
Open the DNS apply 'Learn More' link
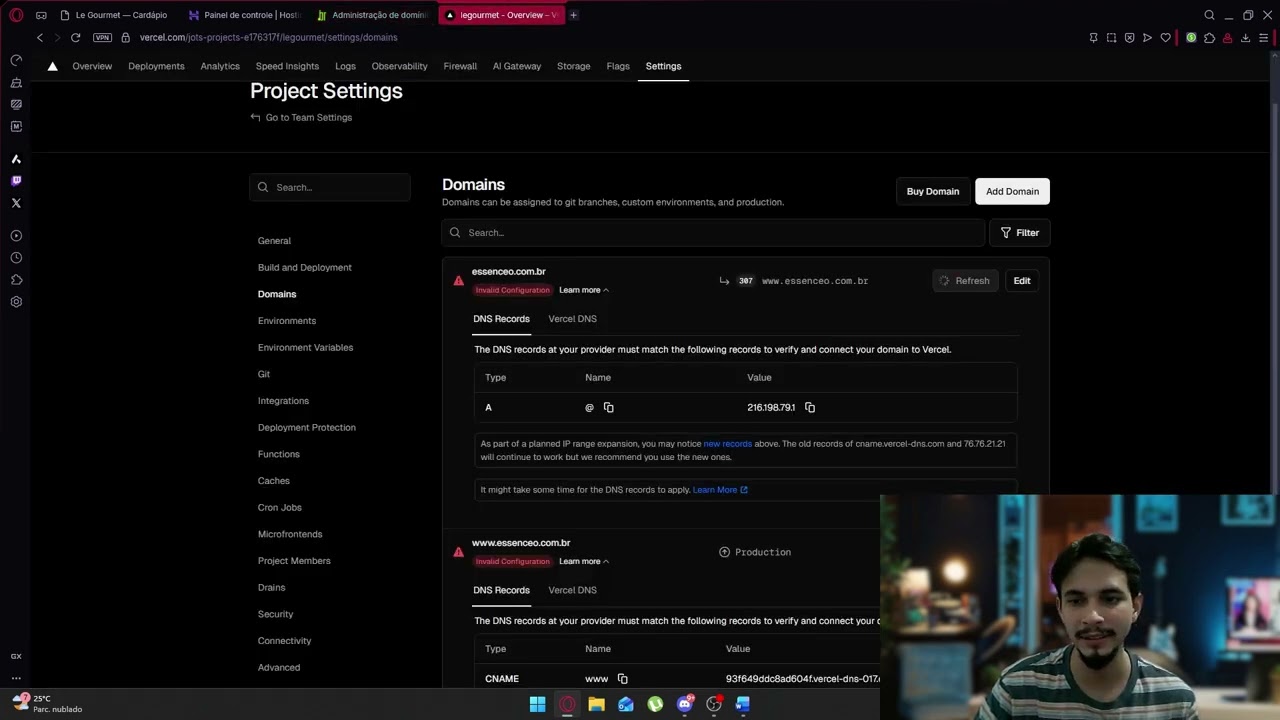(x=720, y=490)
